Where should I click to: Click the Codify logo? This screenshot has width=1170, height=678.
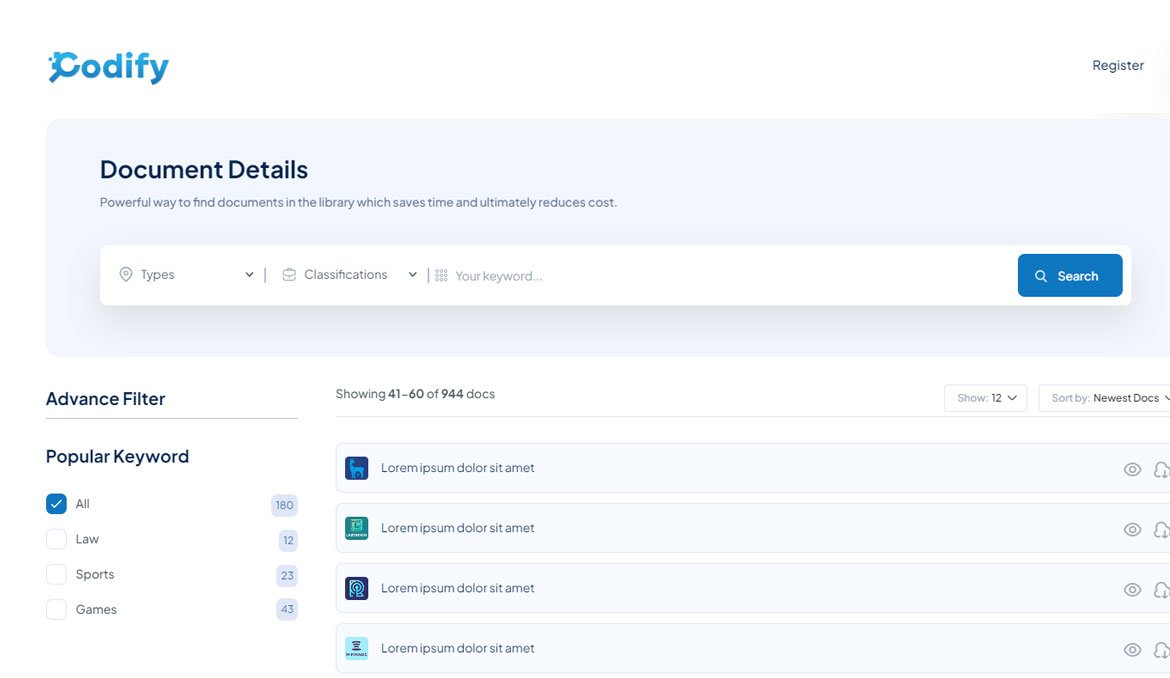109,67
